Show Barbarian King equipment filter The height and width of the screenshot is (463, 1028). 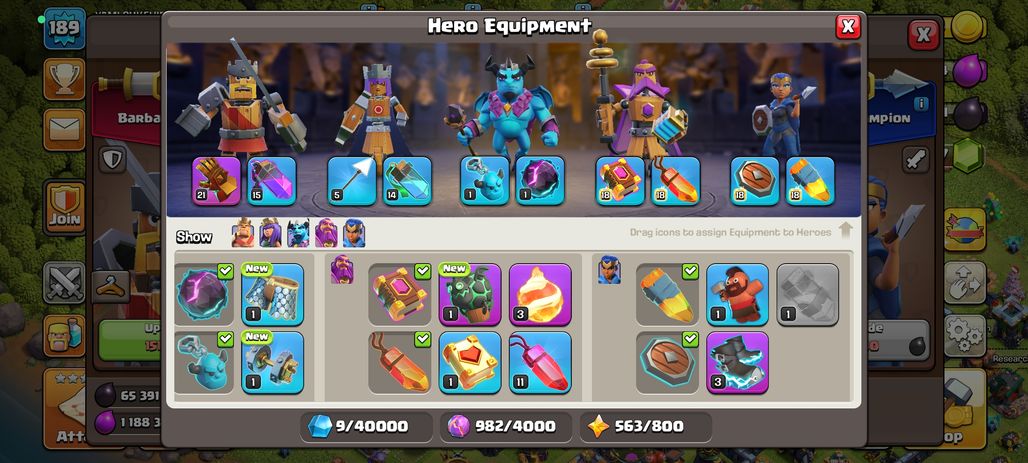tap(243, 233)
